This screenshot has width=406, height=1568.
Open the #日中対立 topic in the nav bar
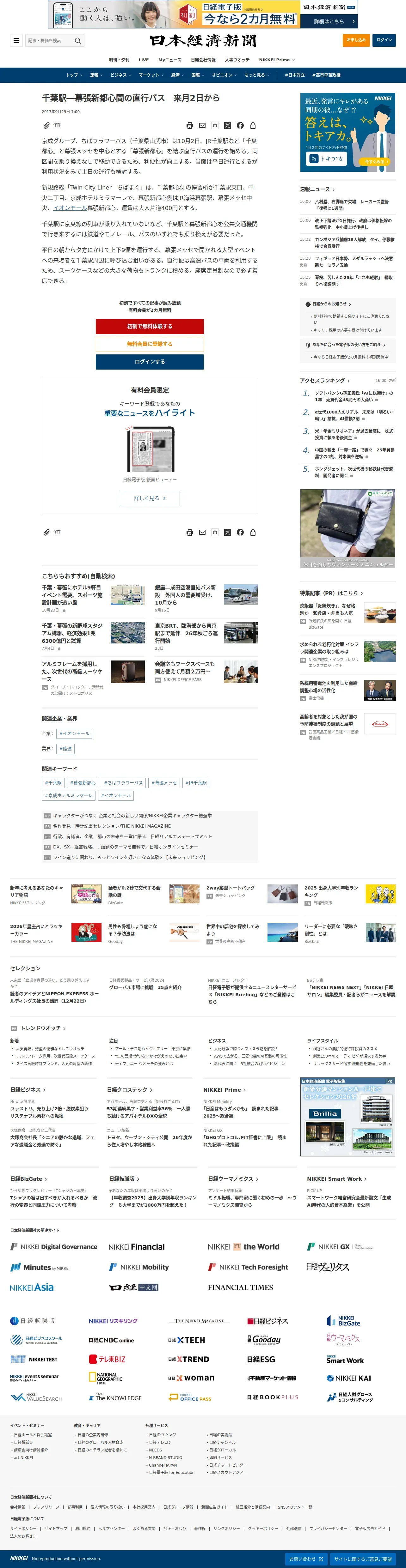pos(294,75)
